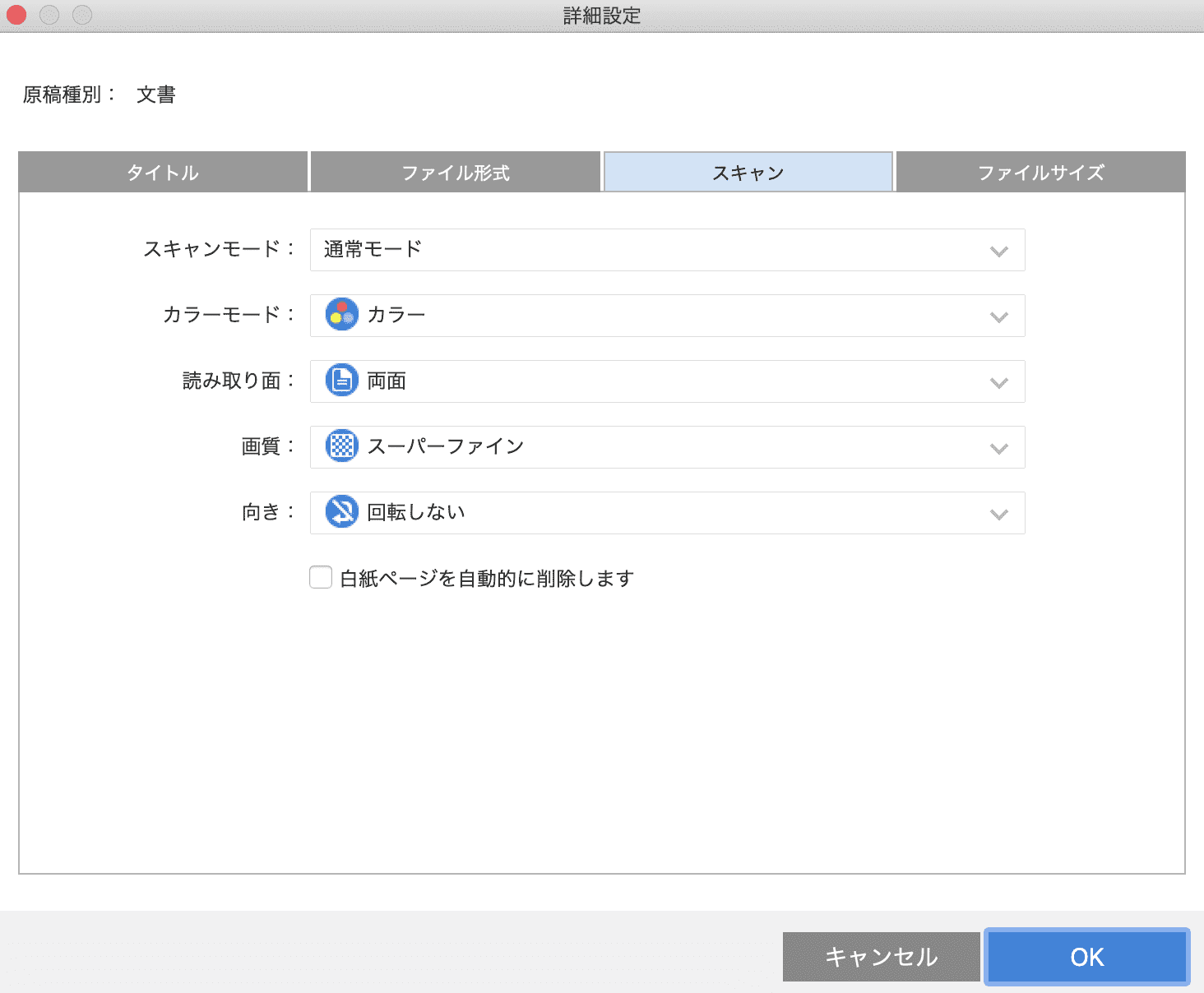The width and height of the screenshot is (1204, 993).
Task: Click the no-rotation icon beside 回転しない
Action: [342, 512]
